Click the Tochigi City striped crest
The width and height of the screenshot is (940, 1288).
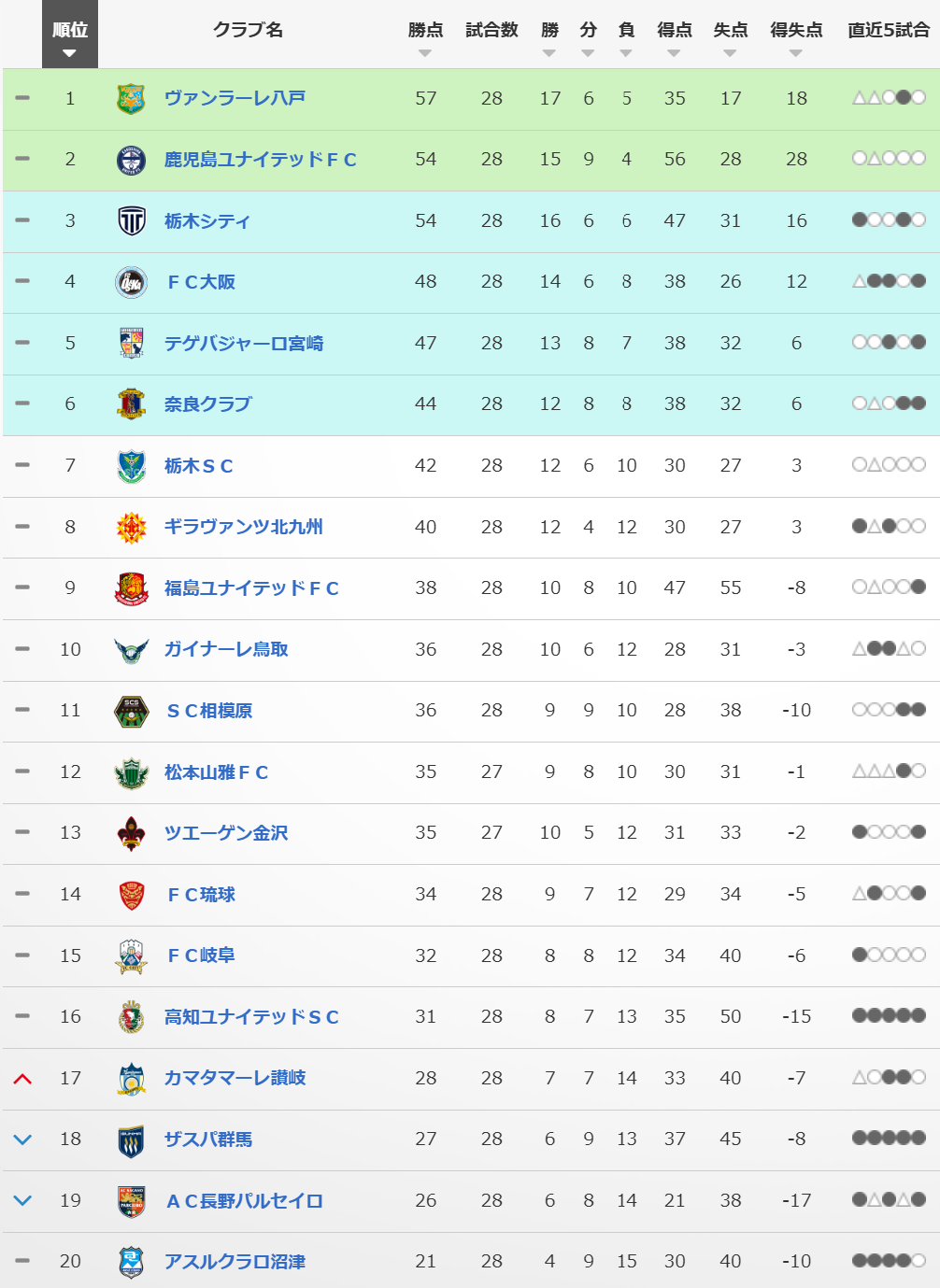point(131,221)
